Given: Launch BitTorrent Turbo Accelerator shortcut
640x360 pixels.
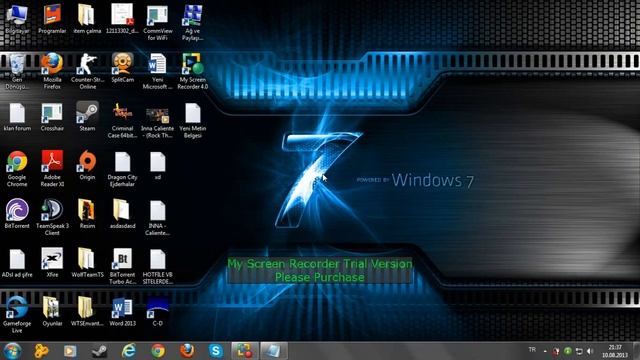Looking at the screenshot, I should [x=122, y=266].
